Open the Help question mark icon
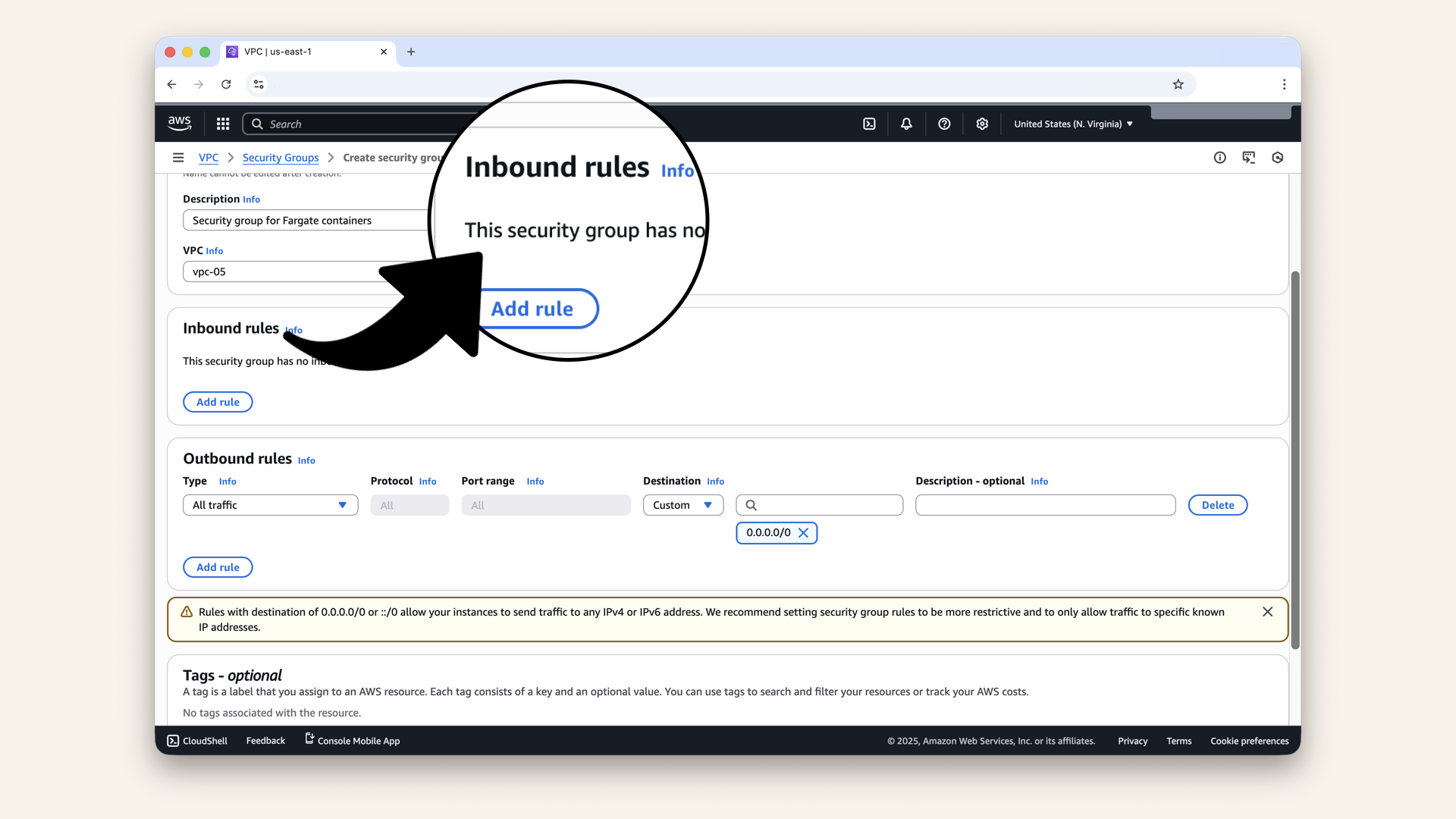This screenshot has width=1456, height=819. [944, 124]
